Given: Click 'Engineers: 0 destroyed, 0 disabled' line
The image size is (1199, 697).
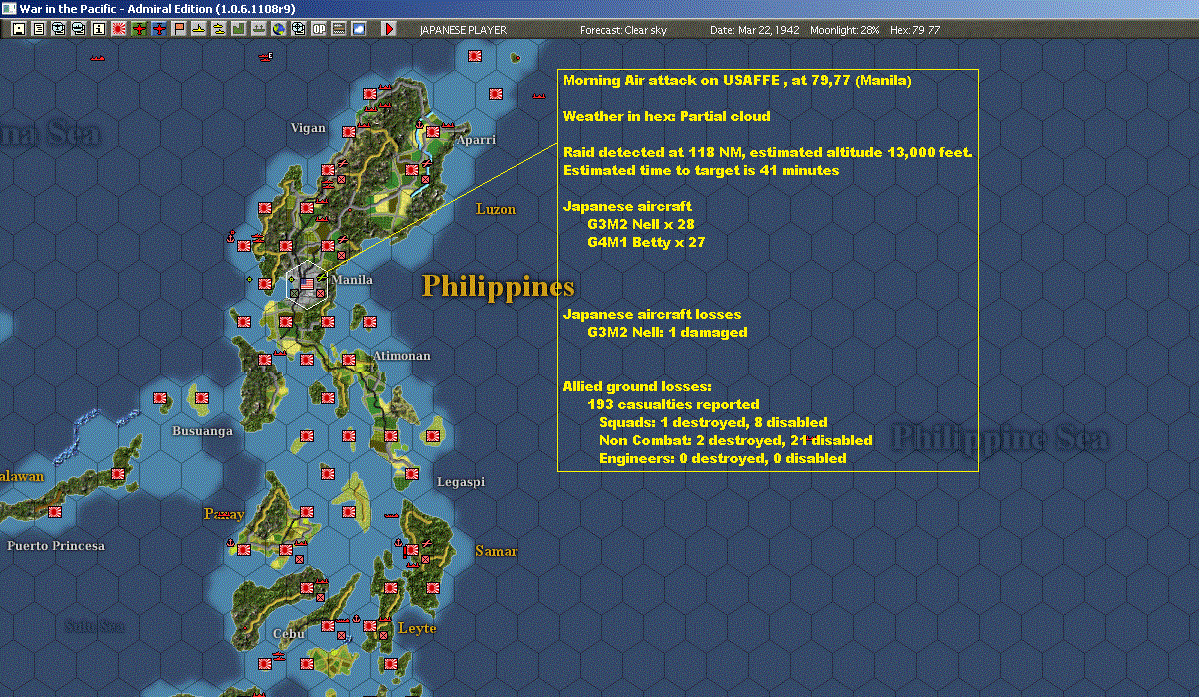Looking at the screenshot, I should (723, 459).
